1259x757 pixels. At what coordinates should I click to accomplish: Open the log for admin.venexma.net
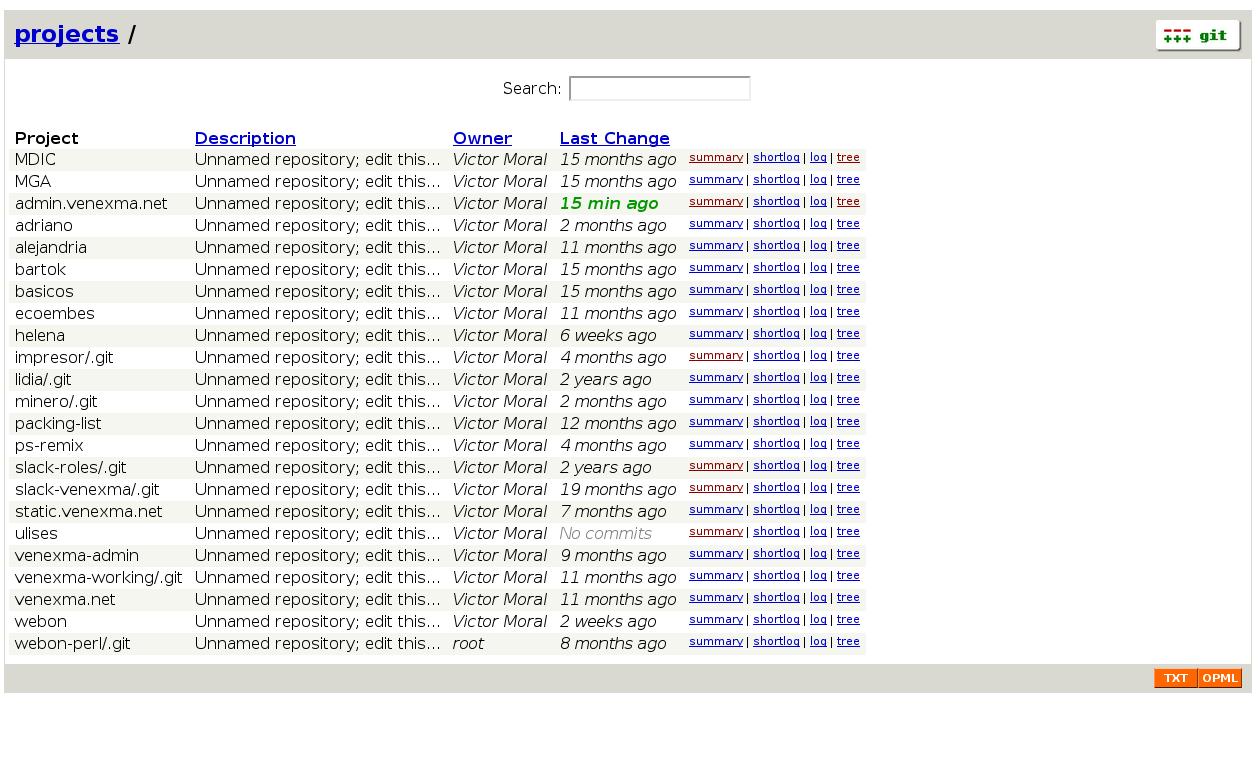point(818,202)
